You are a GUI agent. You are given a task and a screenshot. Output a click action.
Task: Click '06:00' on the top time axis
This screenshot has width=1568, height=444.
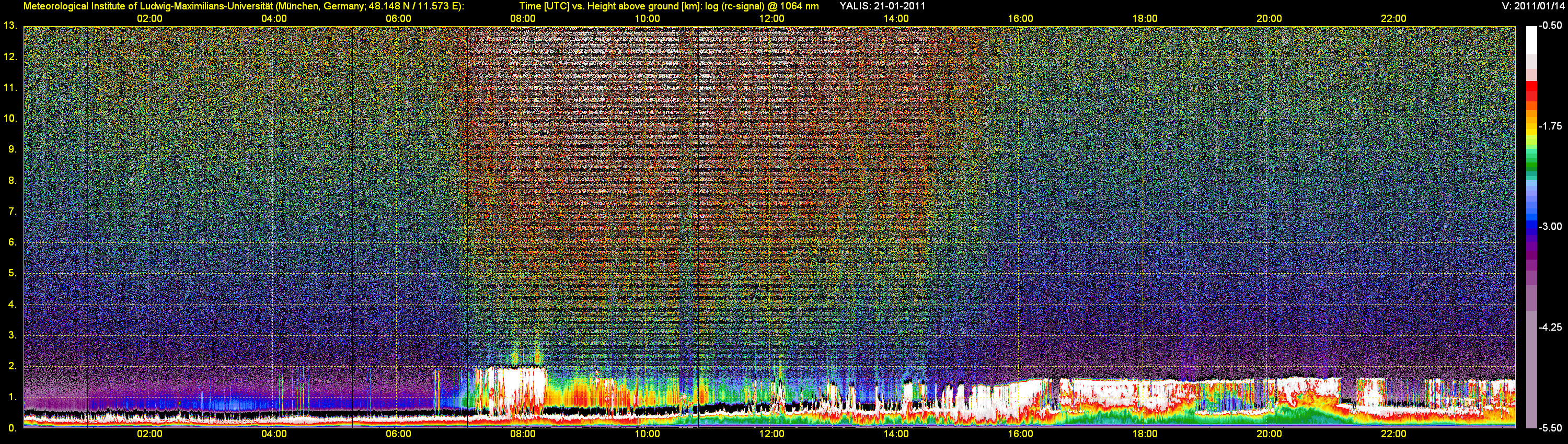(399, 18)
